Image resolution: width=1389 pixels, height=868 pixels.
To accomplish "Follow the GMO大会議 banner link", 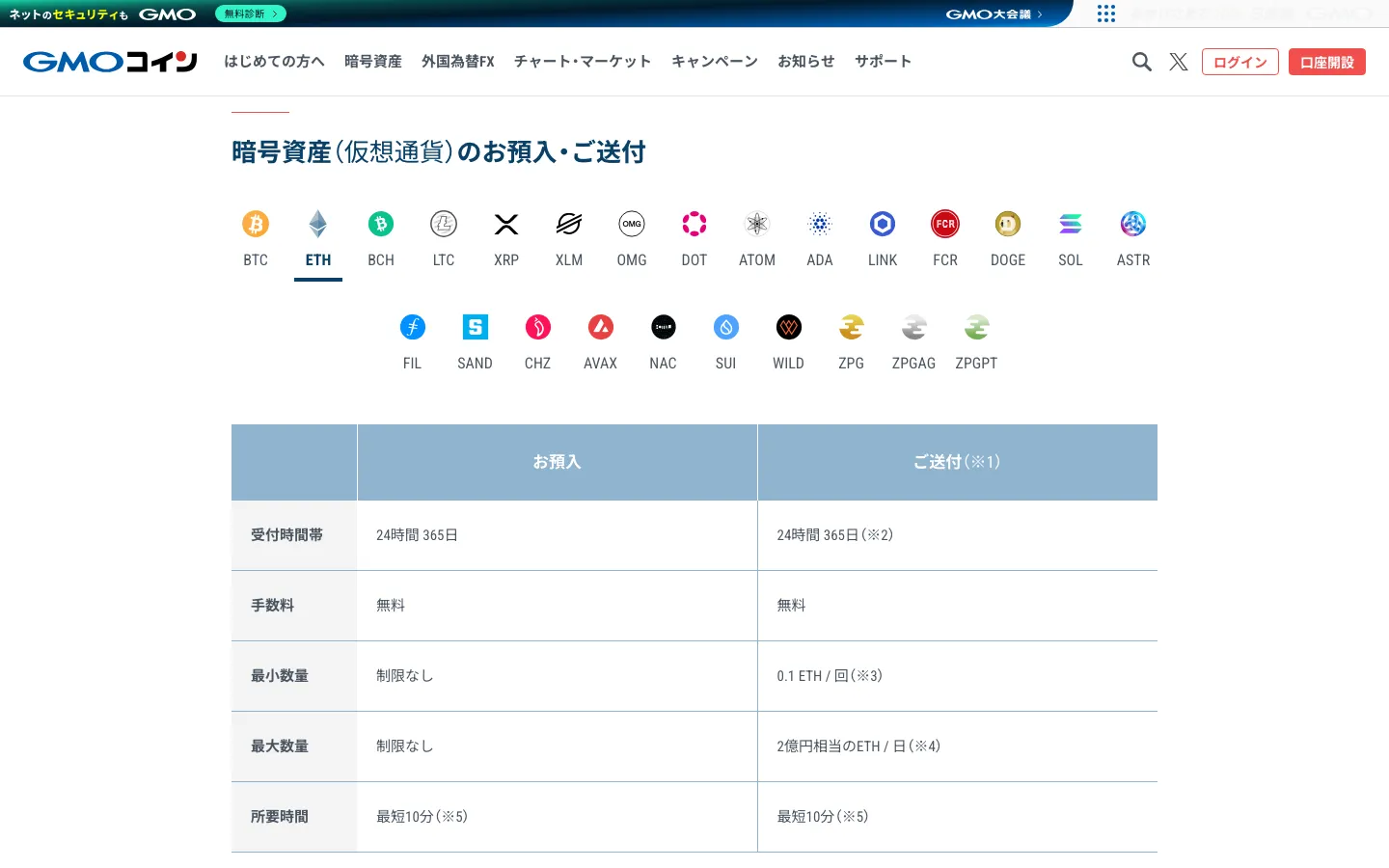I will 994,14.
